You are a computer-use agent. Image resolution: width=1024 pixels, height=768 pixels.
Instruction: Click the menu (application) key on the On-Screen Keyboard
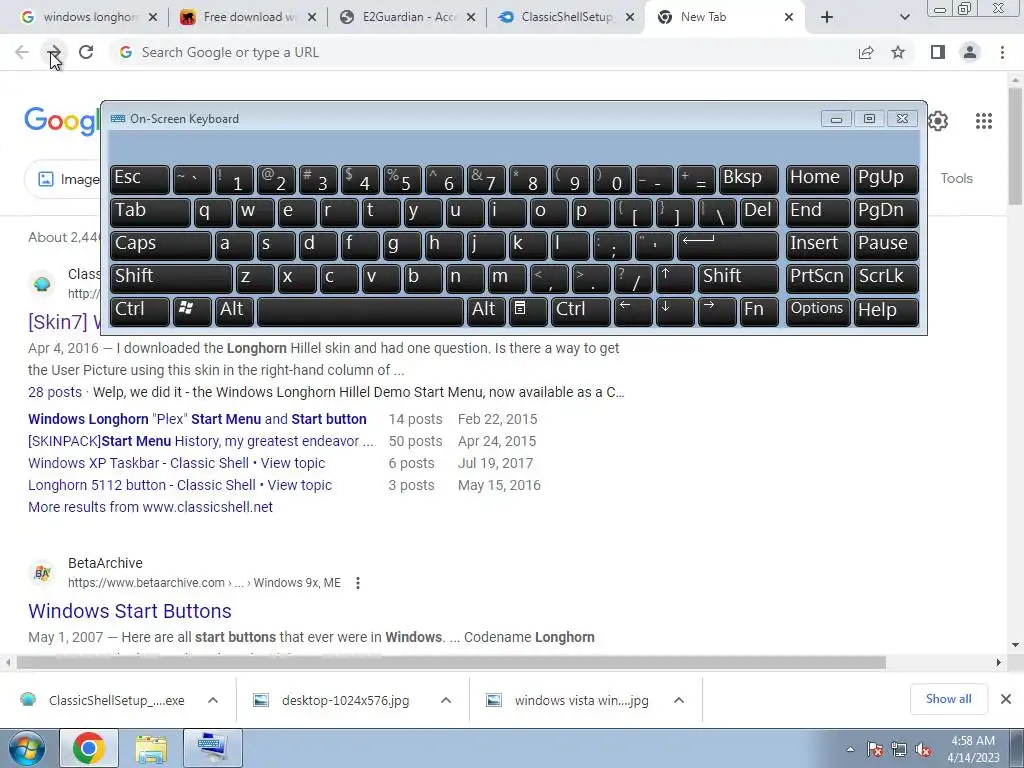click(x=528, y=311)
